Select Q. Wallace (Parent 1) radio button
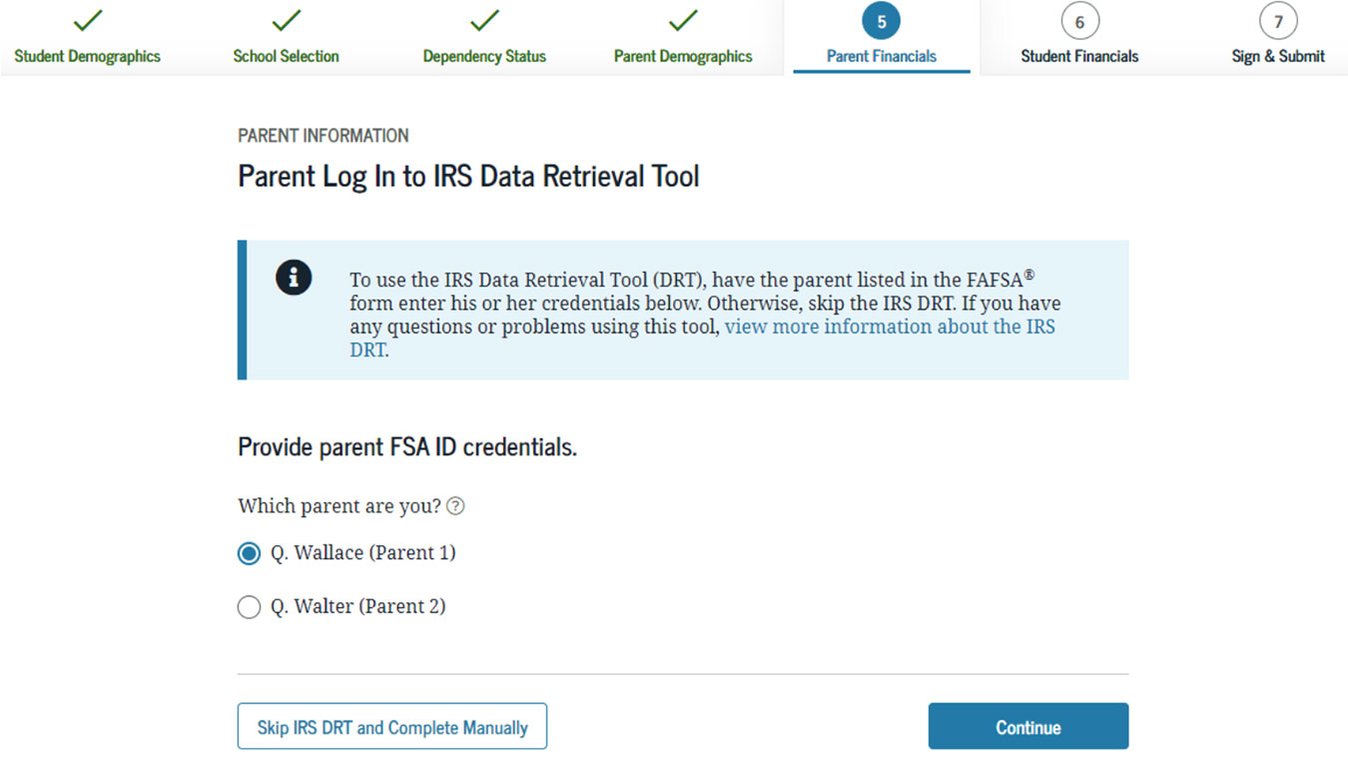Screen dimensions: 1348x781 (249, 553)
